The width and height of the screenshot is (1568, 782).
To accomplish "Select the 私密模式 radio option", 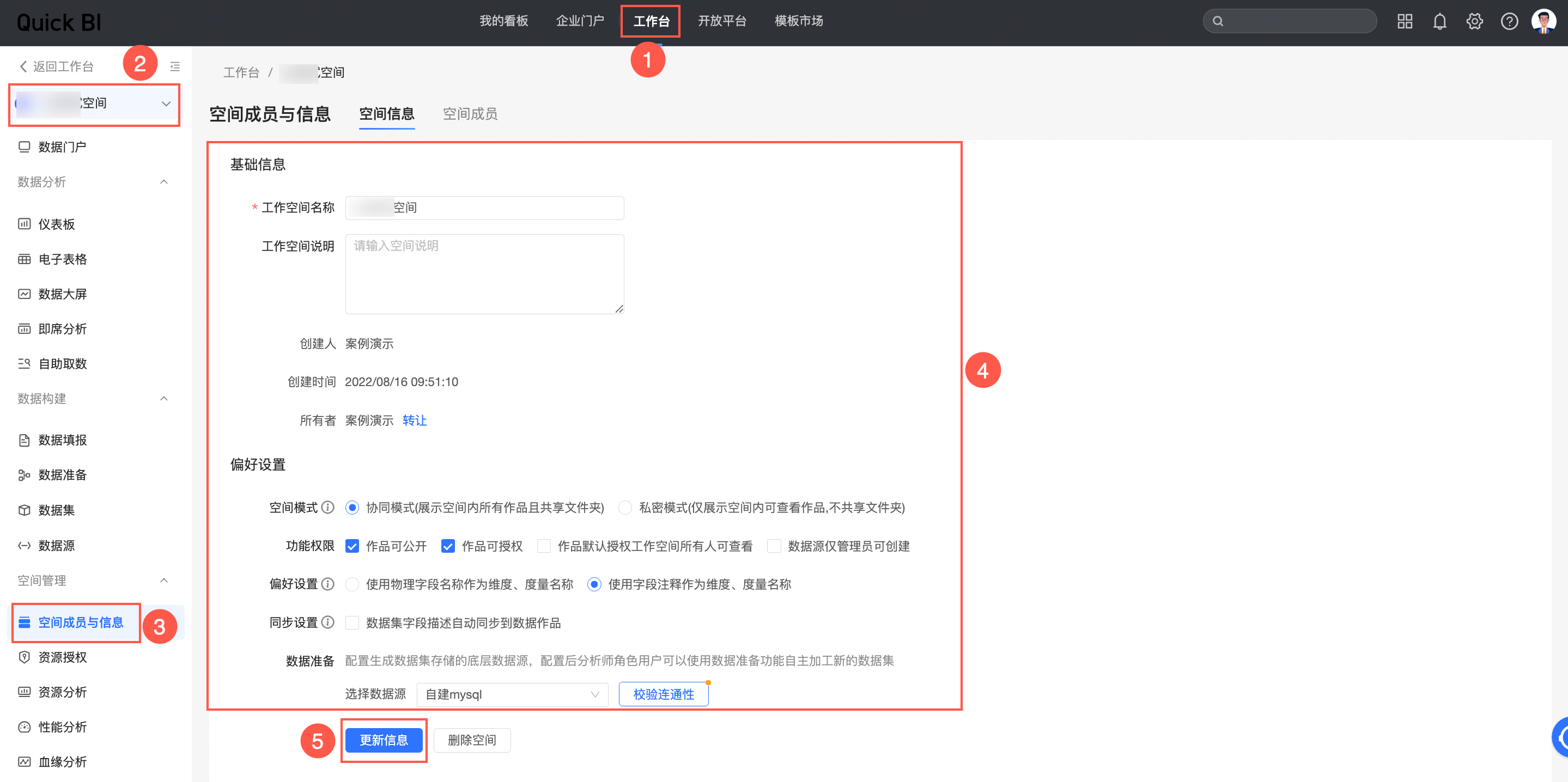I will tap(624, 508).
